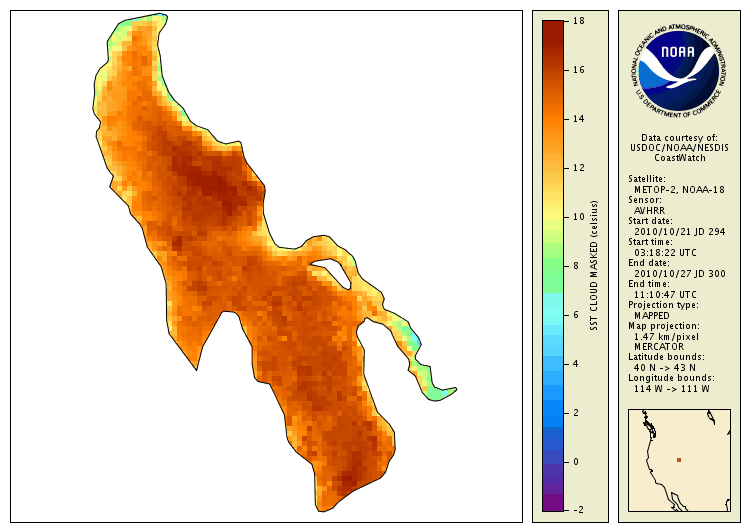Viewport: 750px width, 532px height.
Task: Select the '10' colorbar tick label
Action: [x=578, y=217]
